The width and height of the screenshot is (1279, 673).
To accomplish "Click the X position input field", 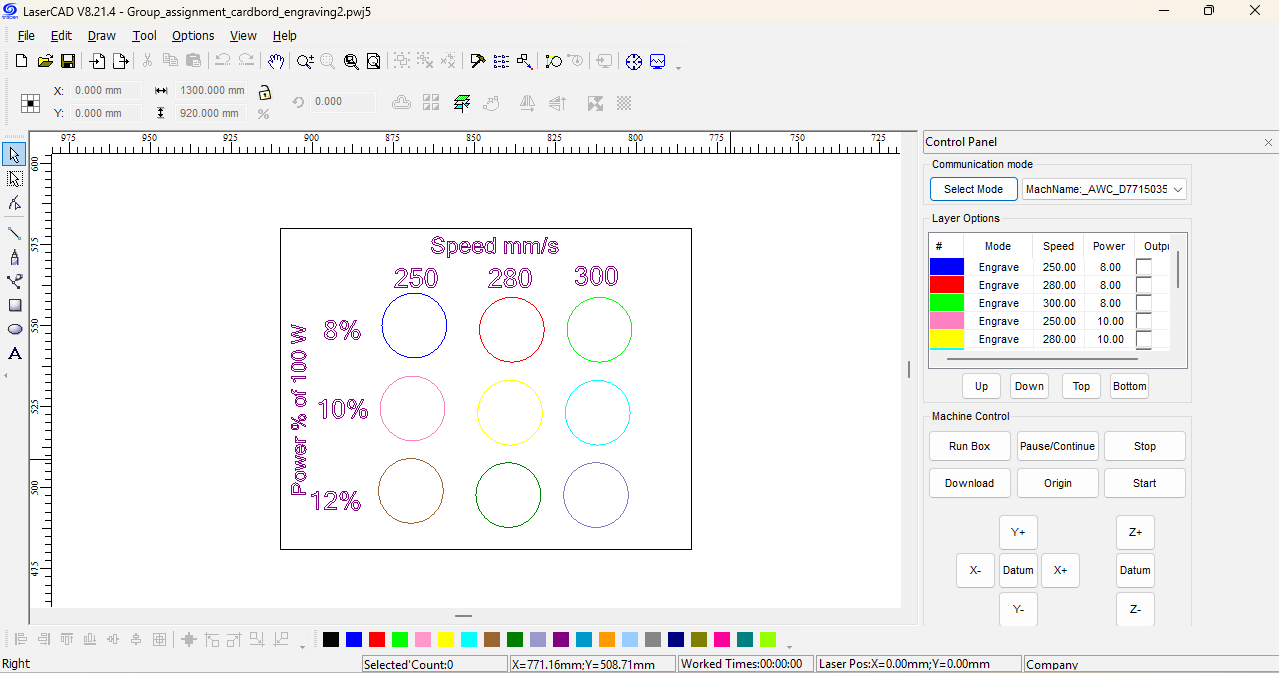I will pyautogui.click(x=105, y=91).
